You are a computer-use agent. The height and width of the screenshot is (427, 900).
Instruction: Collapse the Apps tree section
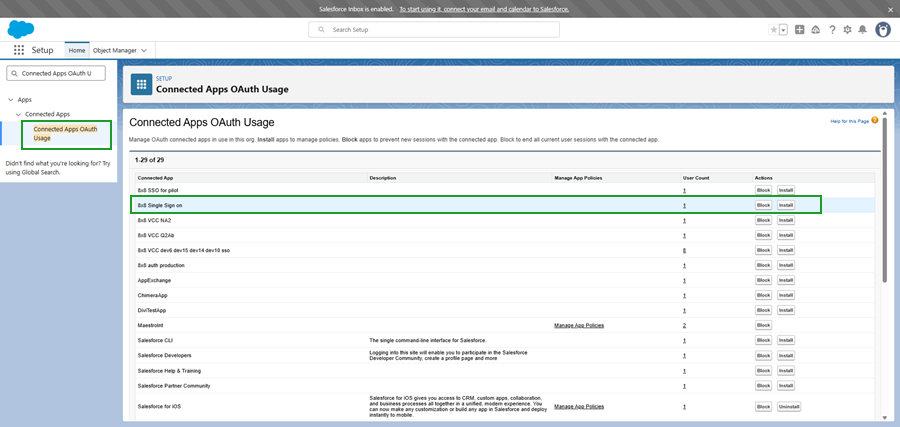point(10,100)
